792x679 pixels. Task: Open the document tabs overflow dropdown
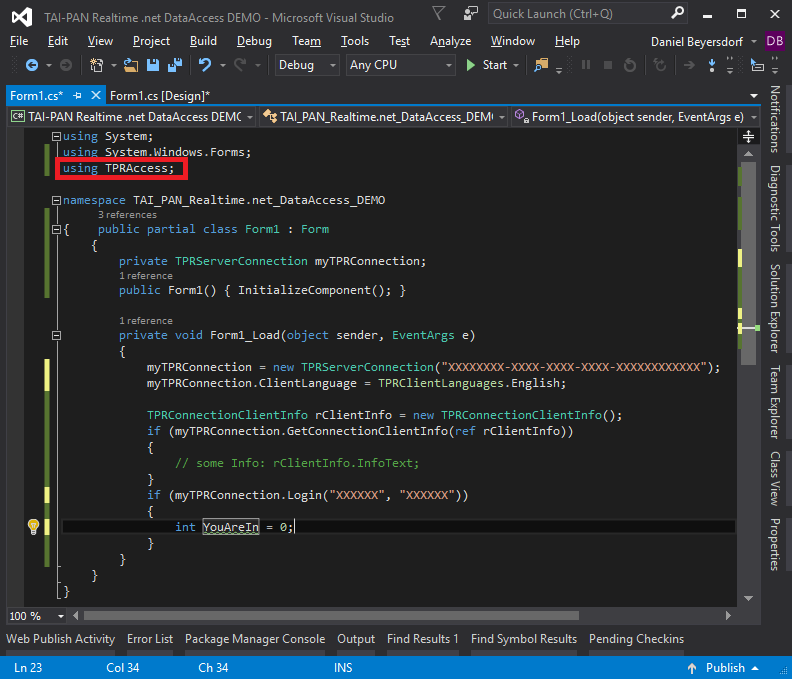coord(754,95)
